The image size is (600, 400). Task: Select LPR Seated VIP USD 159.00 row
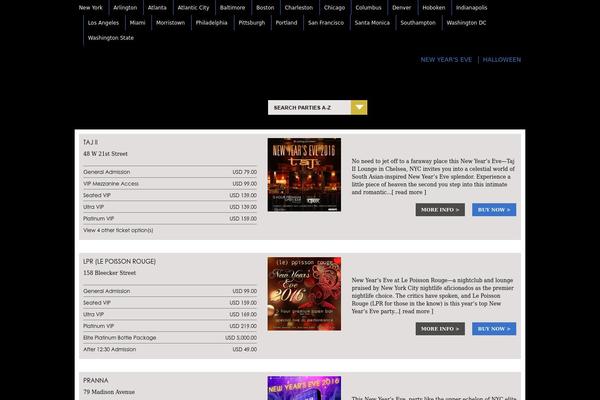(x=170, y=303)
